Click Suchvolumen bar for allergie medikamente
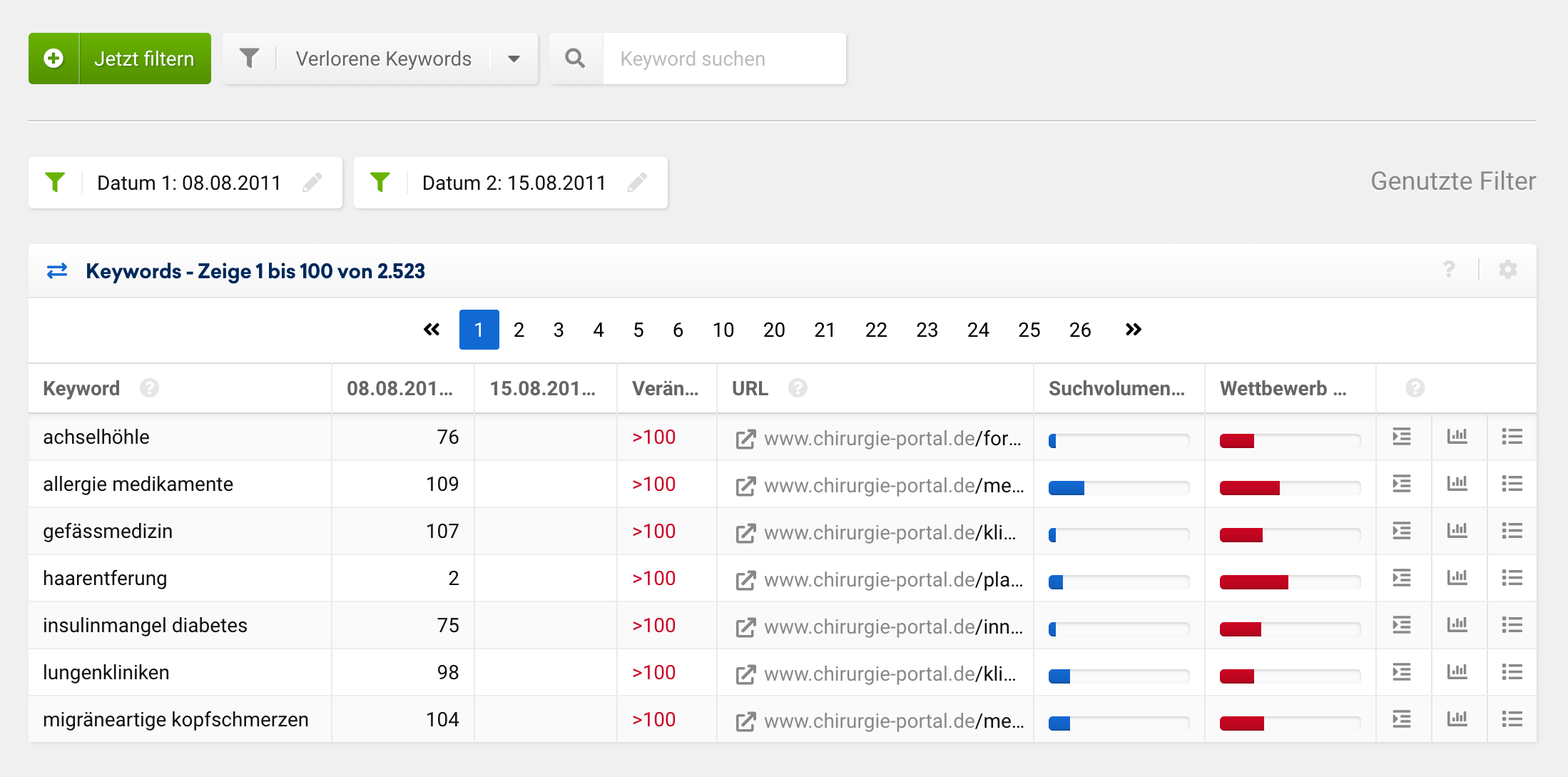Viewport: 1568px width, 777px height. pos(1119,488)
